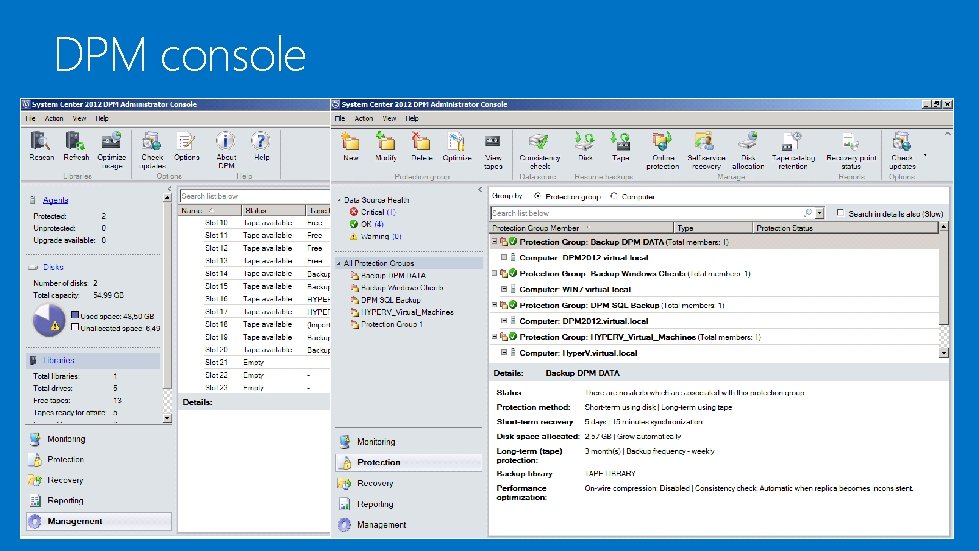979x551 pixels.
Task: Run Consistency check from toolbar
Action: [539, 142]
